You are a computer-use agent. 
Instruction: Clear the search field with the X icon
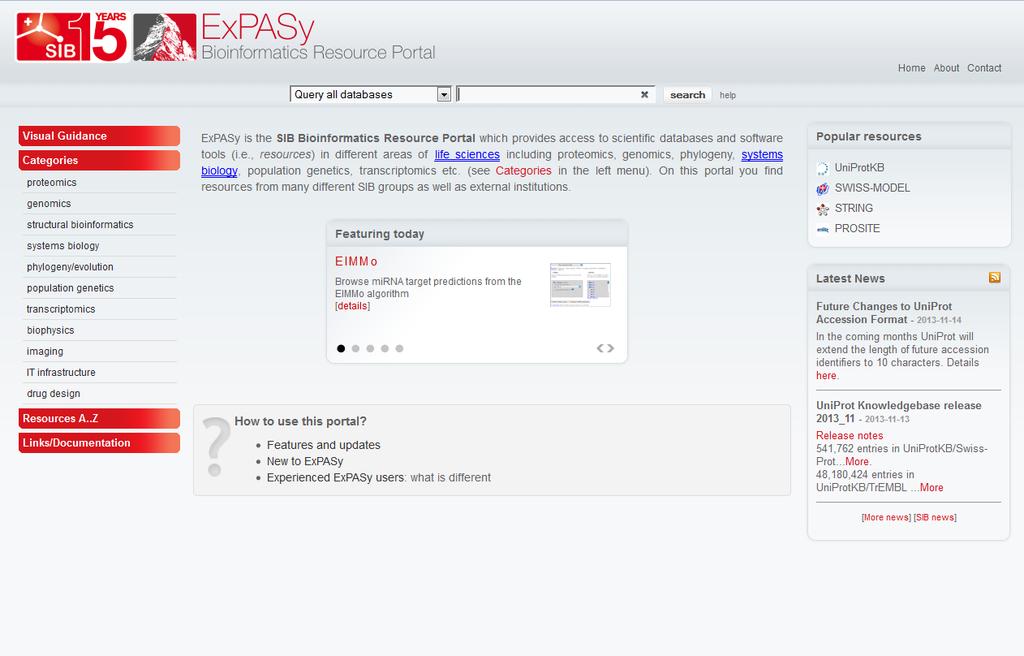coord(645,95)
